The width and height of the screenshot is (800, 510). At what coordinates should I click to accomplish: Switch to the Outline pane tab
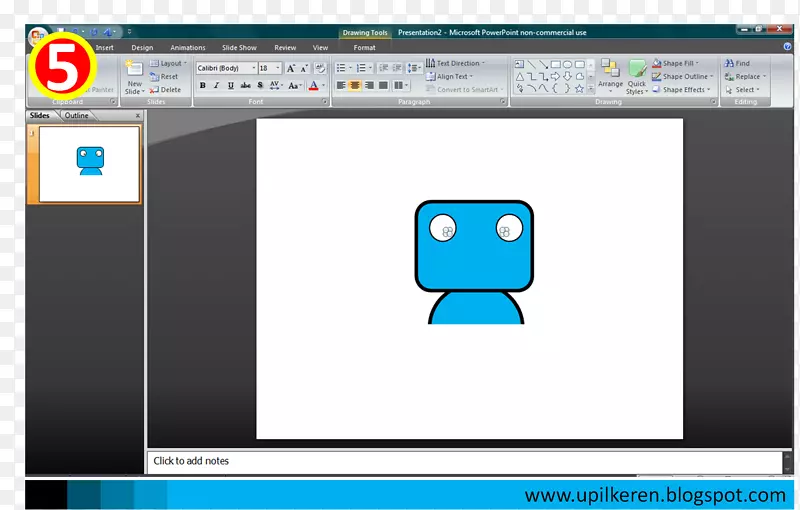[x=77, y=115]
